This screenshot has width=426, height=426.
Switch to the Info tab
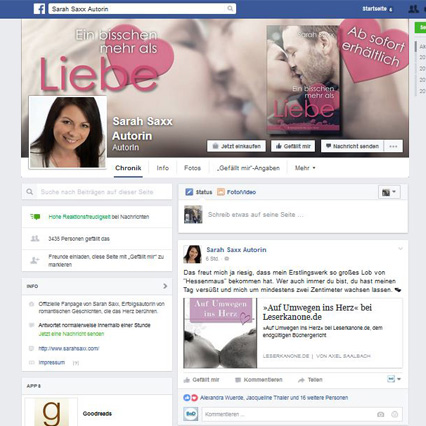pyautogui.click(x=163, y=168)
